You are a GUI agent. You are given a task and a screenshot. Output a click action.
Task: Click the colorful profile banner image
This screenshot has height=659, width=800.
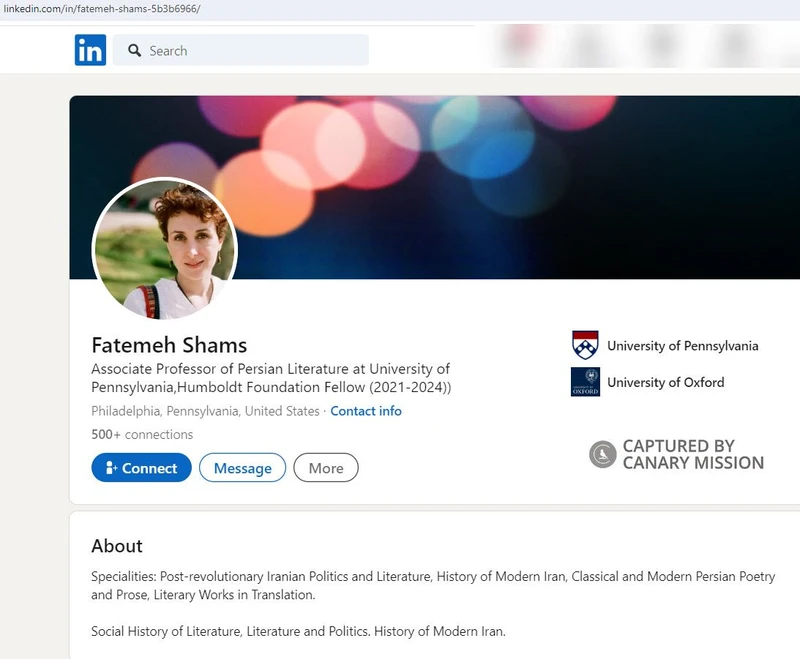click(x=450, y=150)
